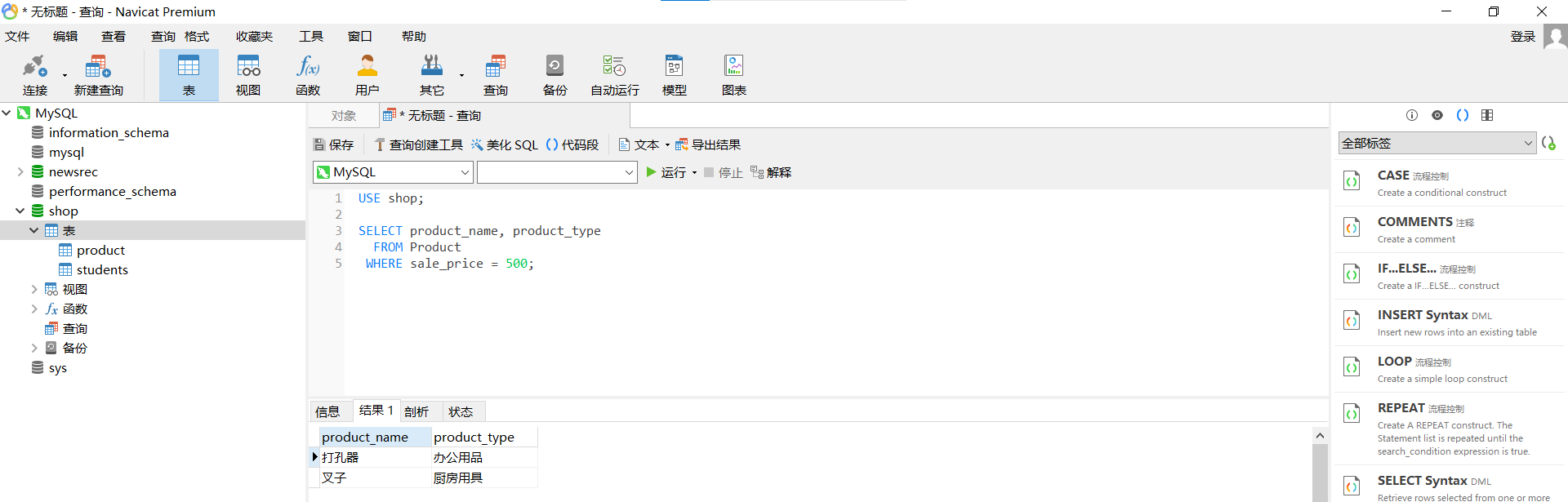Open the All Tags (全部标签) dropdown

pyautogui.click(x=1437, y=143)
